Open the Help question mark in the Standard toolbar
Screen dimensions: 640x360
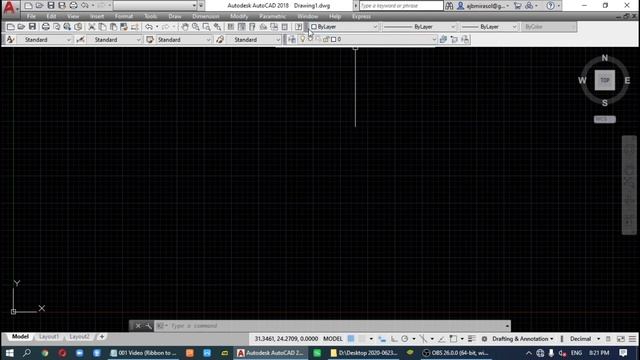298,27
